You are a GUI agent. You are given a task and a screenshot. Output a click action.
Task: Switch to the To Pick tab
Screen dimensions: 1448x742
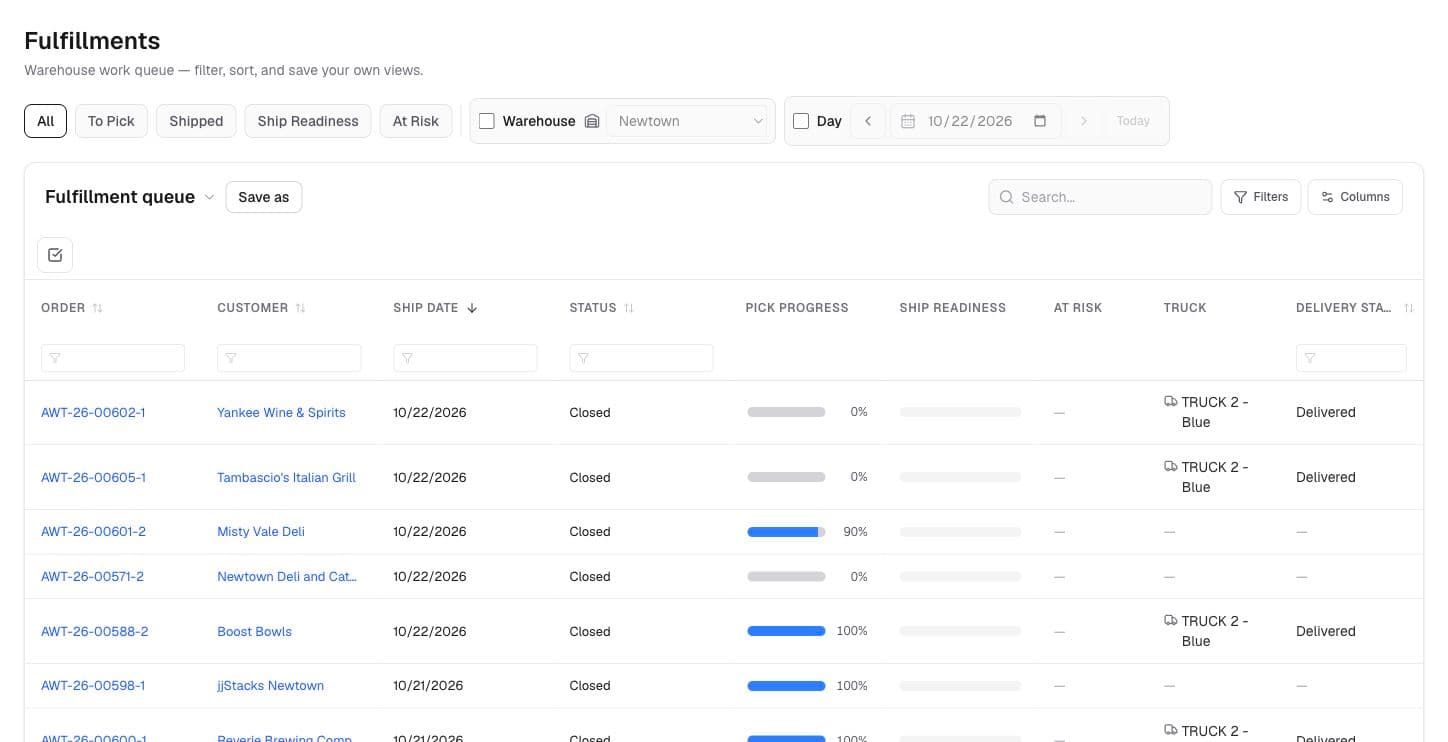pyautogui.click(x=111, y=121)
